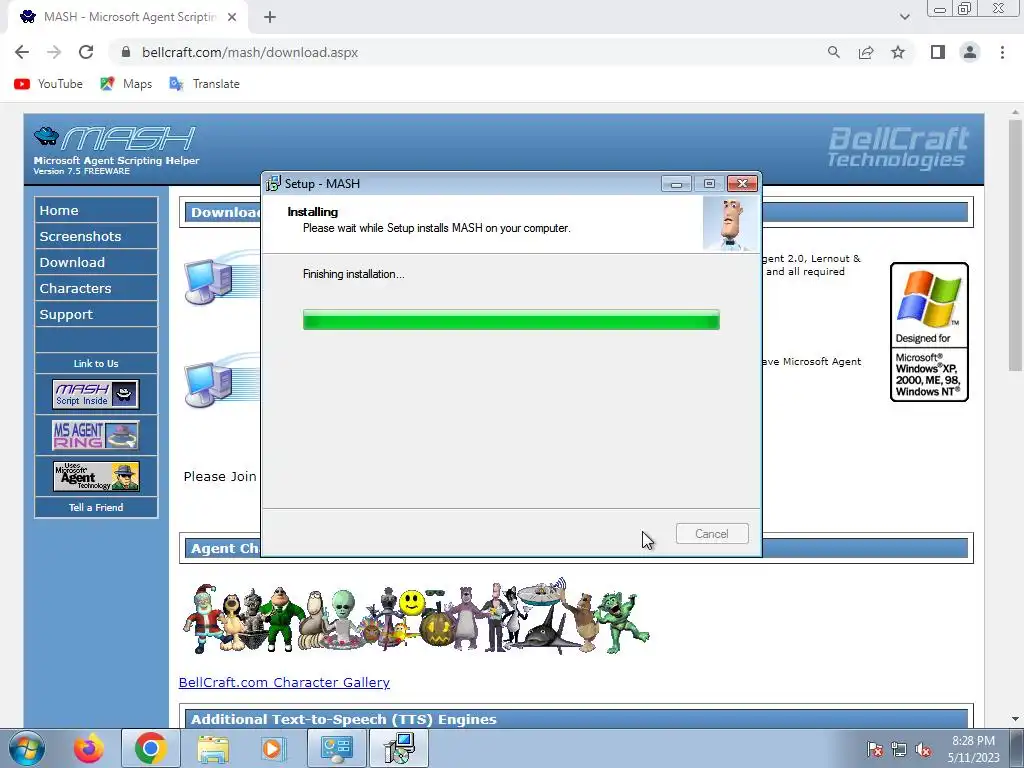Switch to the Setup installer taskbar icon

(x=399, y=748)
